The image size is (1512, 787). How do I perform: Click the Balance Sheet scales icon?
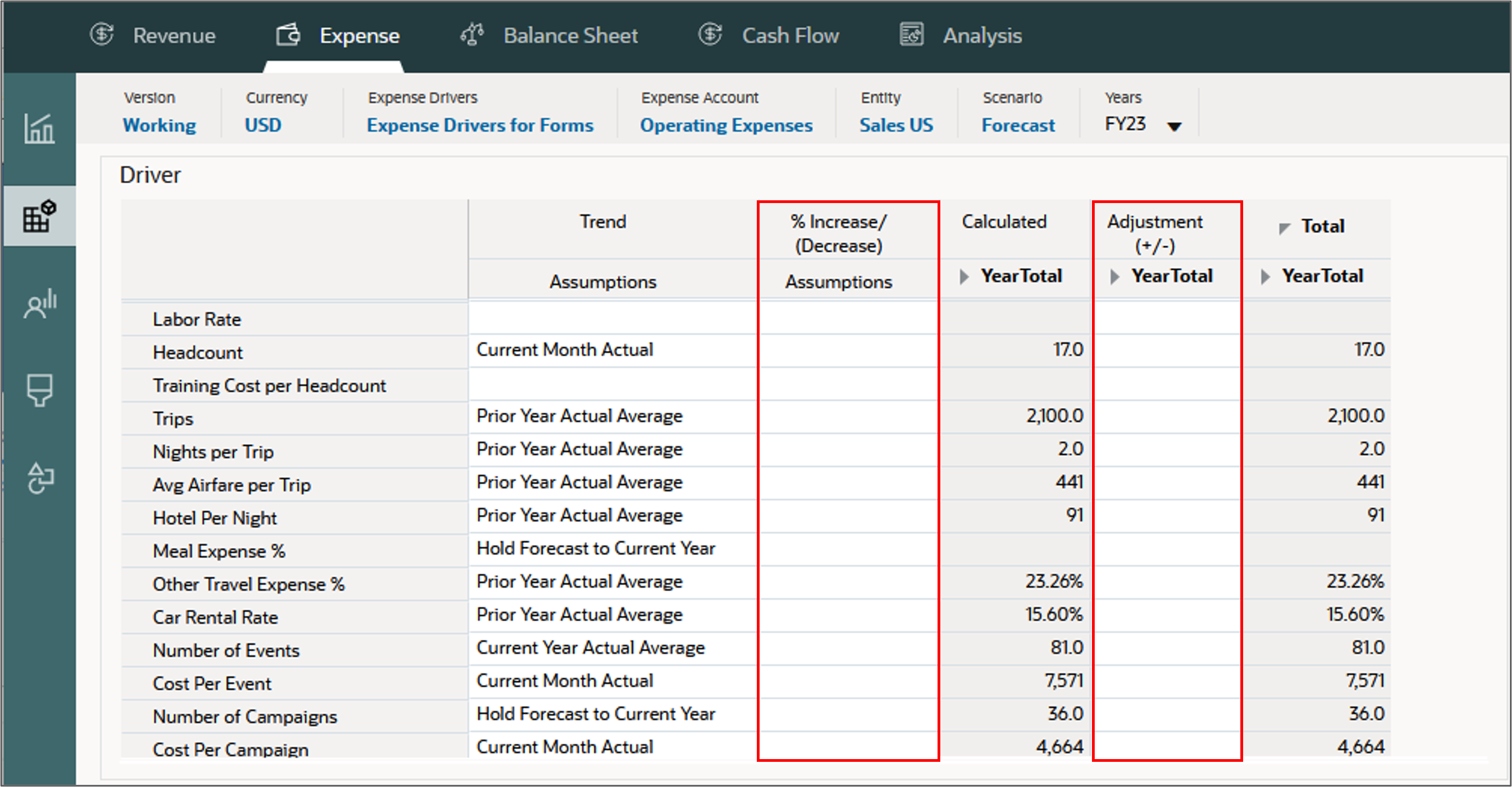click(x=472, y=34)
